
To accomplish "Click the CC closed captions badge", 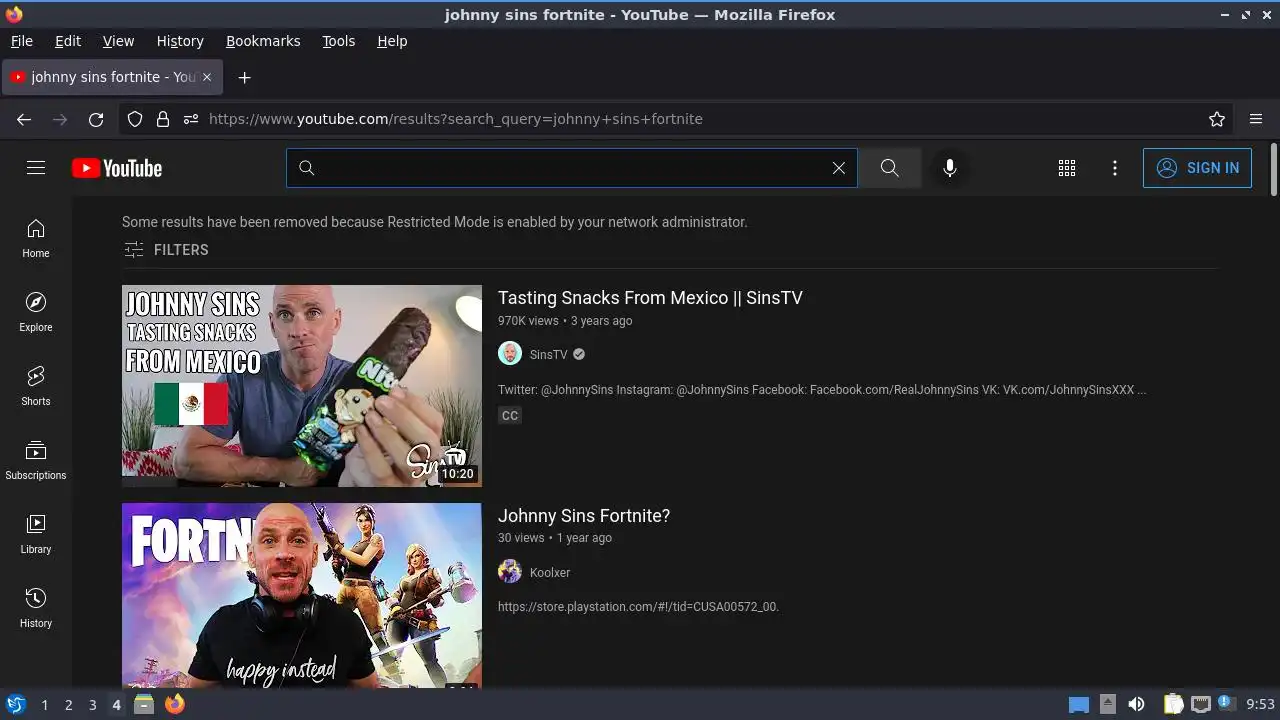I will tap(510, 416).
